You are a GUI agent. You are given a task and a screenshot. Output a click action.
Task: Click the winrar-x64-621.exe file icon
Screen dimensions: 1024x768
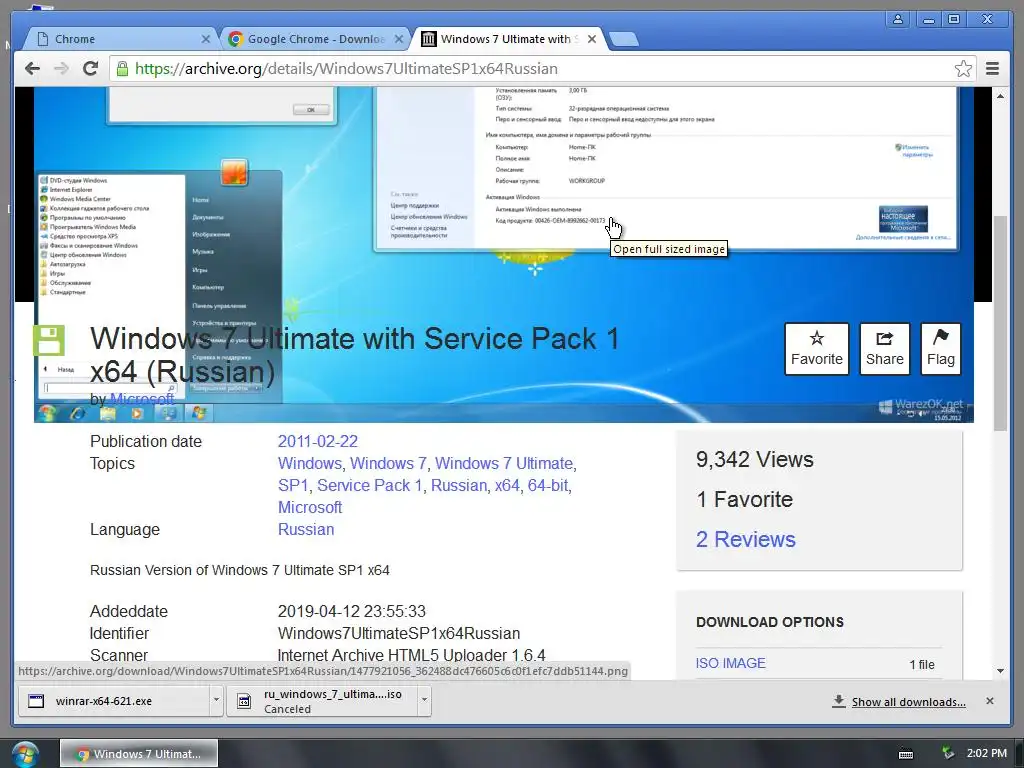point(36,701)
